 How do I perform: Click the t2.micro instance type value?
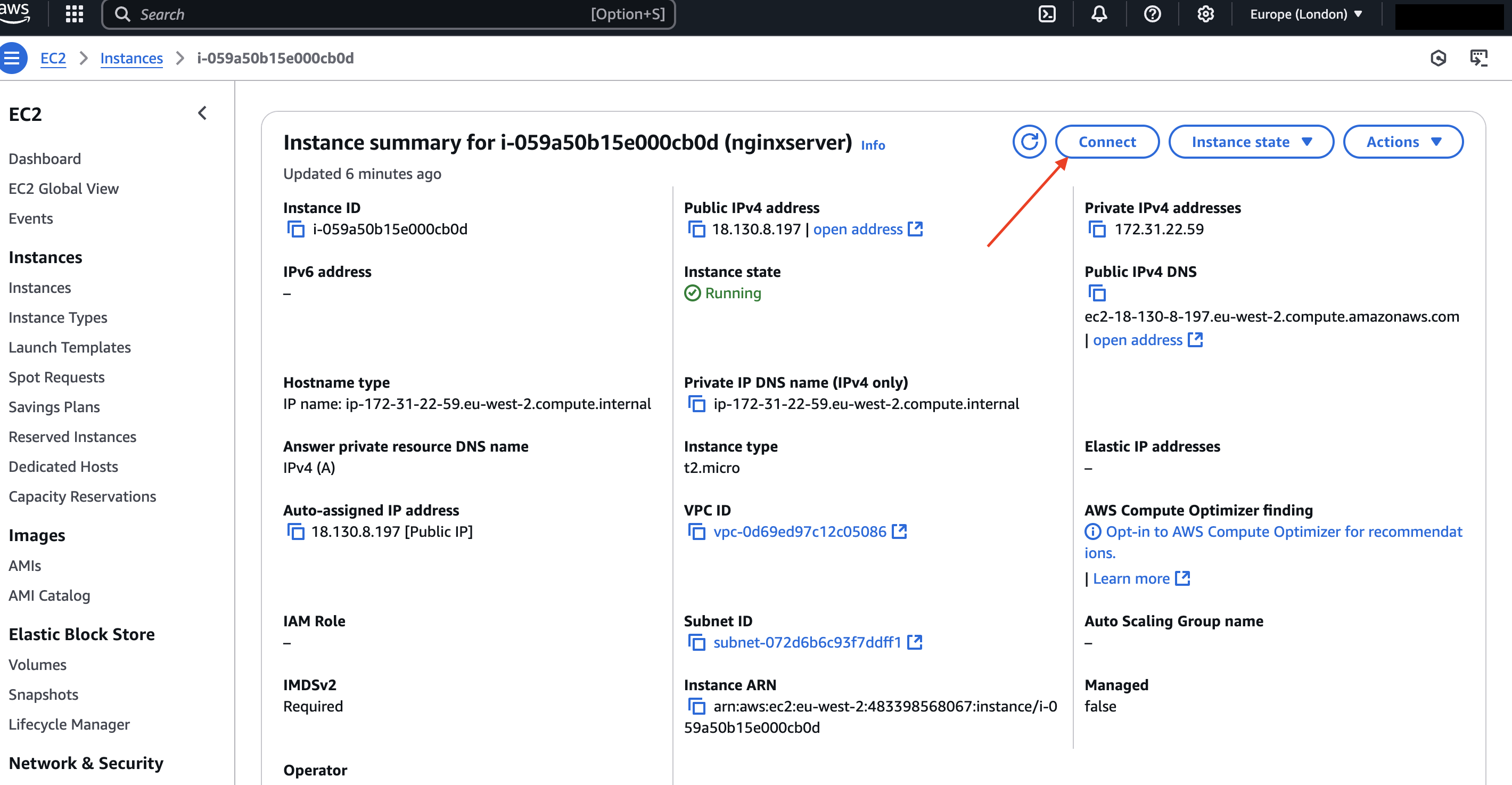[711, 468]
